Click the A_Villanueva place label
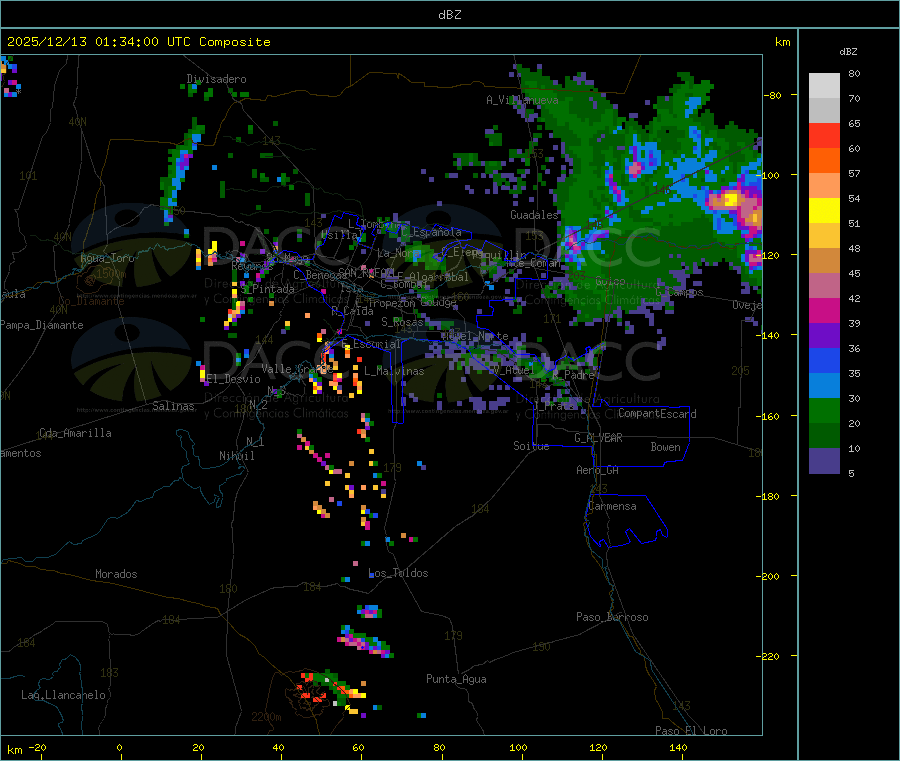 pyautogui.click(x=522, y=100)
